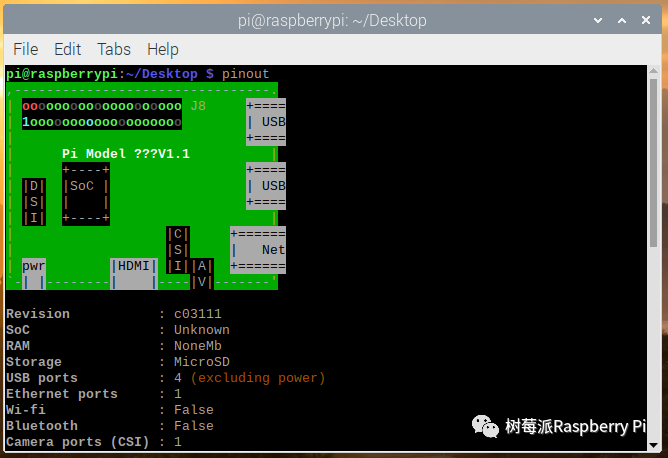Click the Pi Model version text
The image size is (668, 458).
(x=126, y=153)
